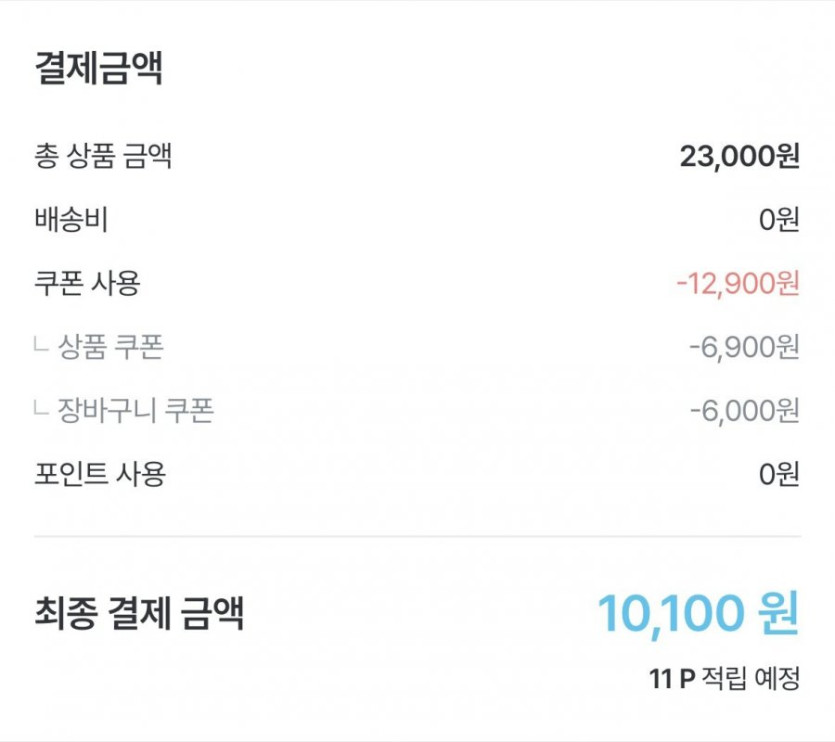
Task: Click the red -12,900원 coupon discount
Action: point(737,283)
